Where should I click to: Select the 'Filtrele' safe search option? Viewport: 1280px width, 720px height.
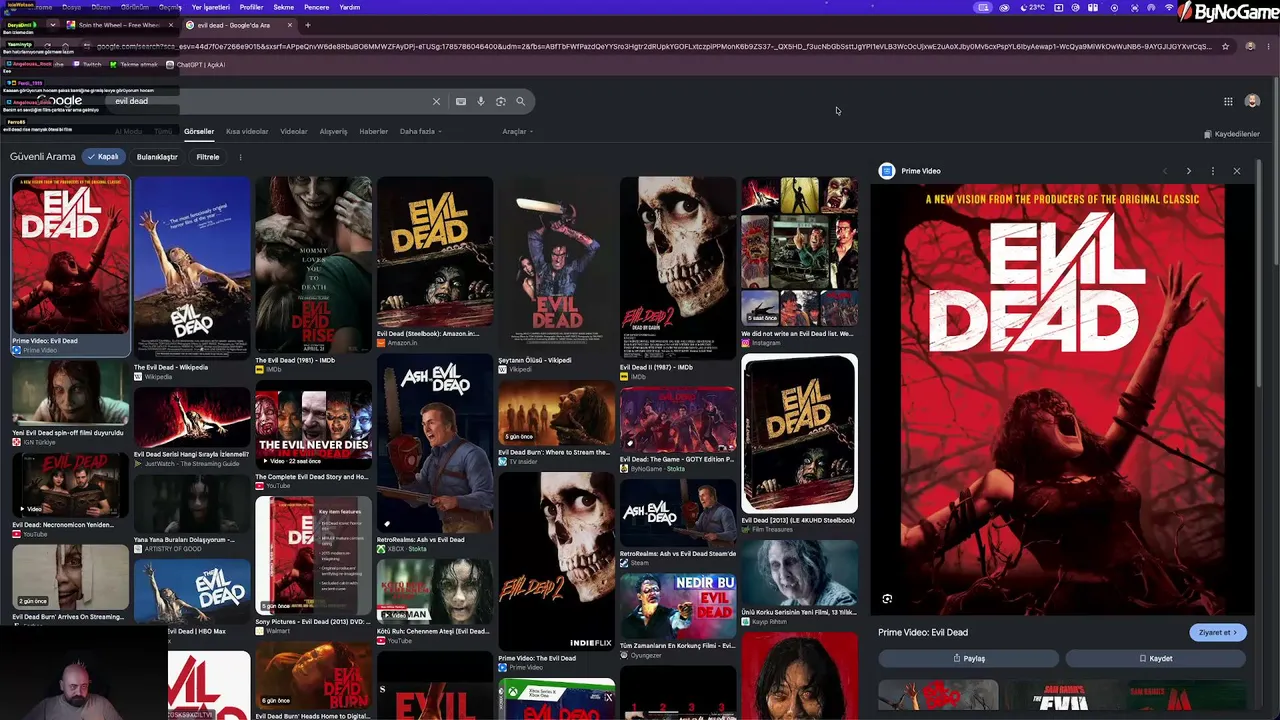208,157
